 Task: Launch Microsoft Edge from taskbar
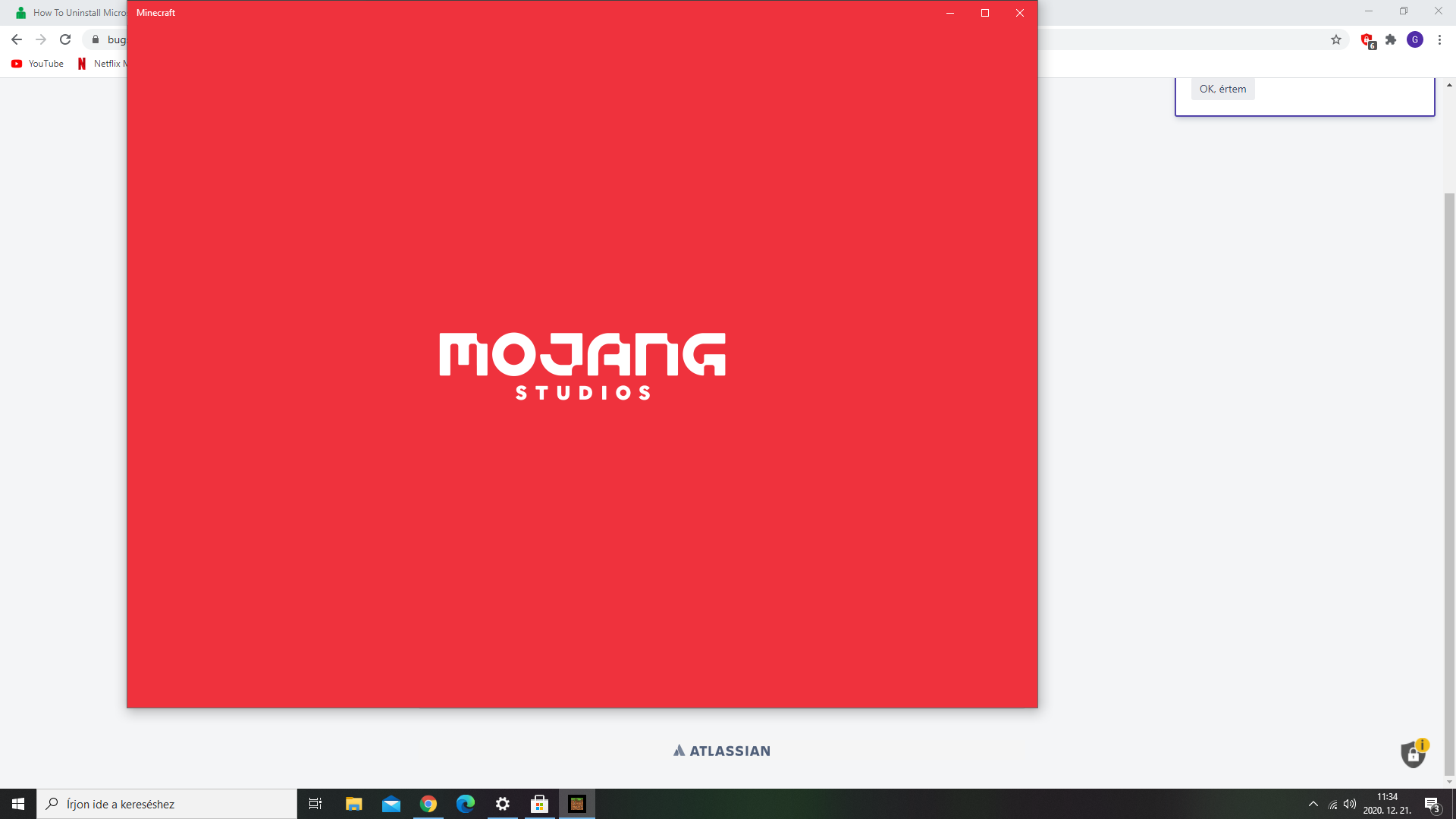coord(466,804)
